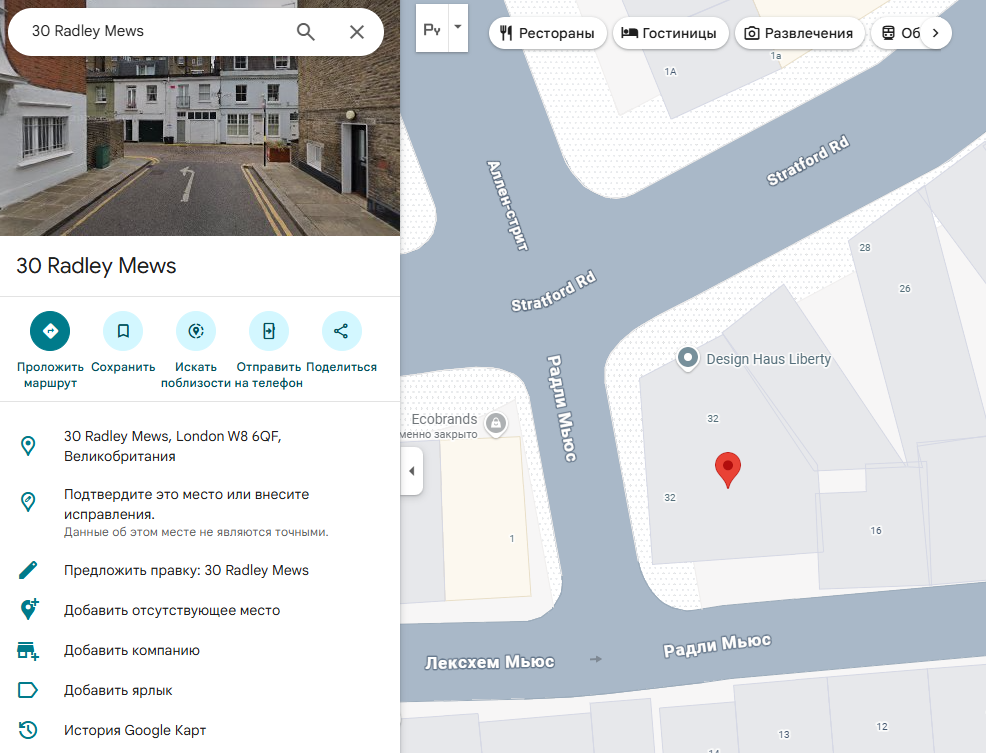Click the Сохранить bookmark icon

[123, 331]
